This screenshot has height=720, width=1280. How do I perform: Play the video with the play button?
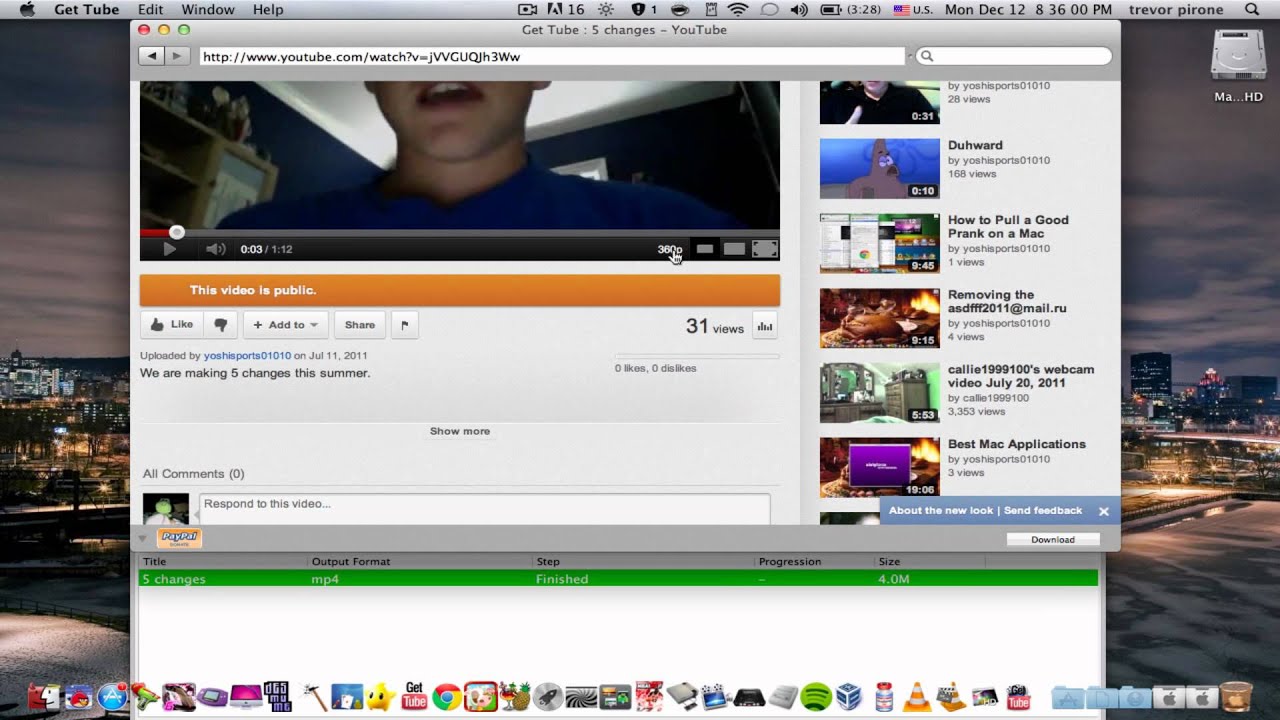(169, 249)
